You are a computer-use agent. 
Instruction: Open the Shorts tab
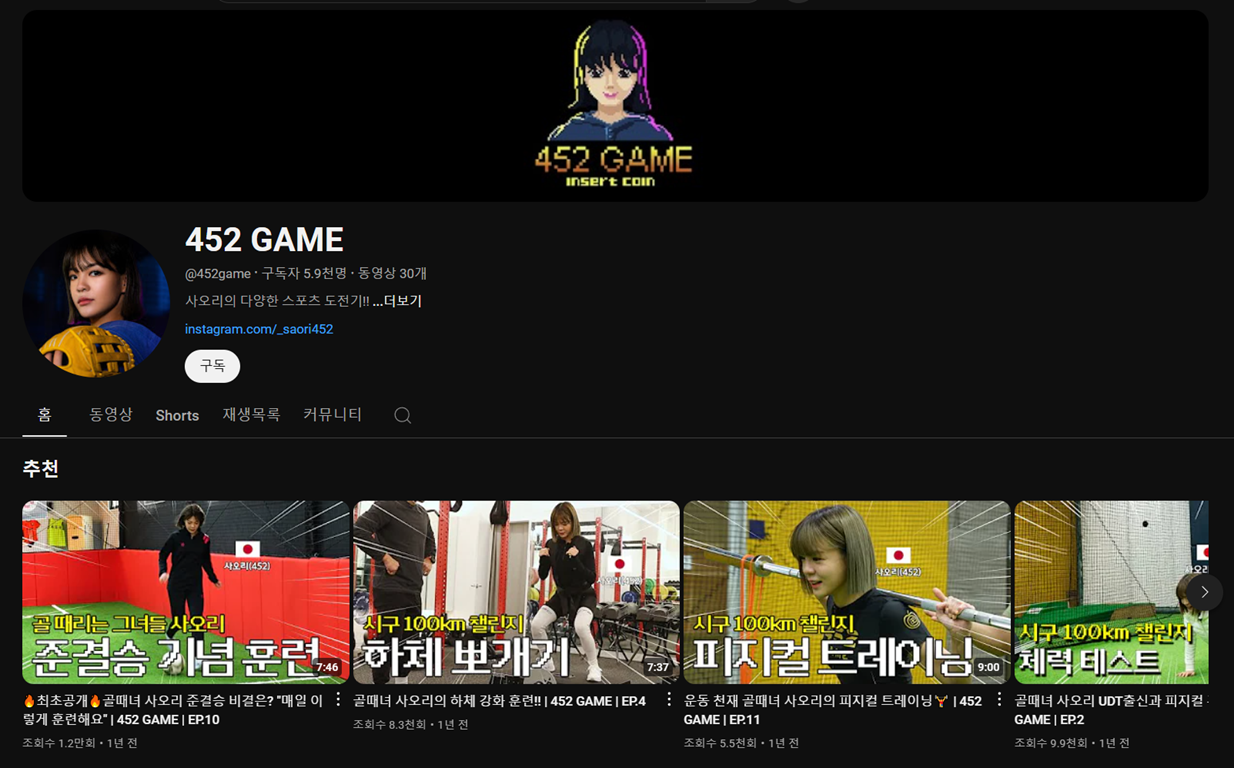coord(177,416)
